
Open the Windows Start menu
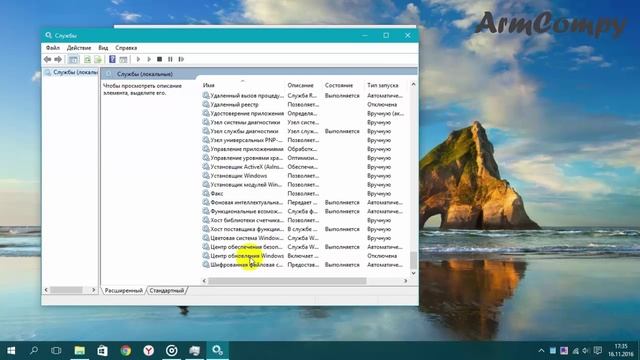[11, 351]
